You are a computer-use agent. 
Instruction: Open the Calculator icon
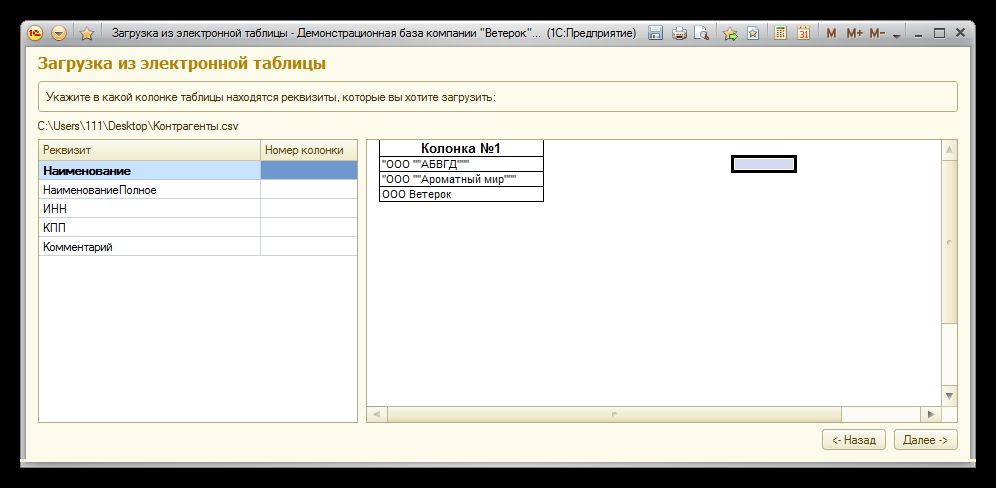(781, 33)
